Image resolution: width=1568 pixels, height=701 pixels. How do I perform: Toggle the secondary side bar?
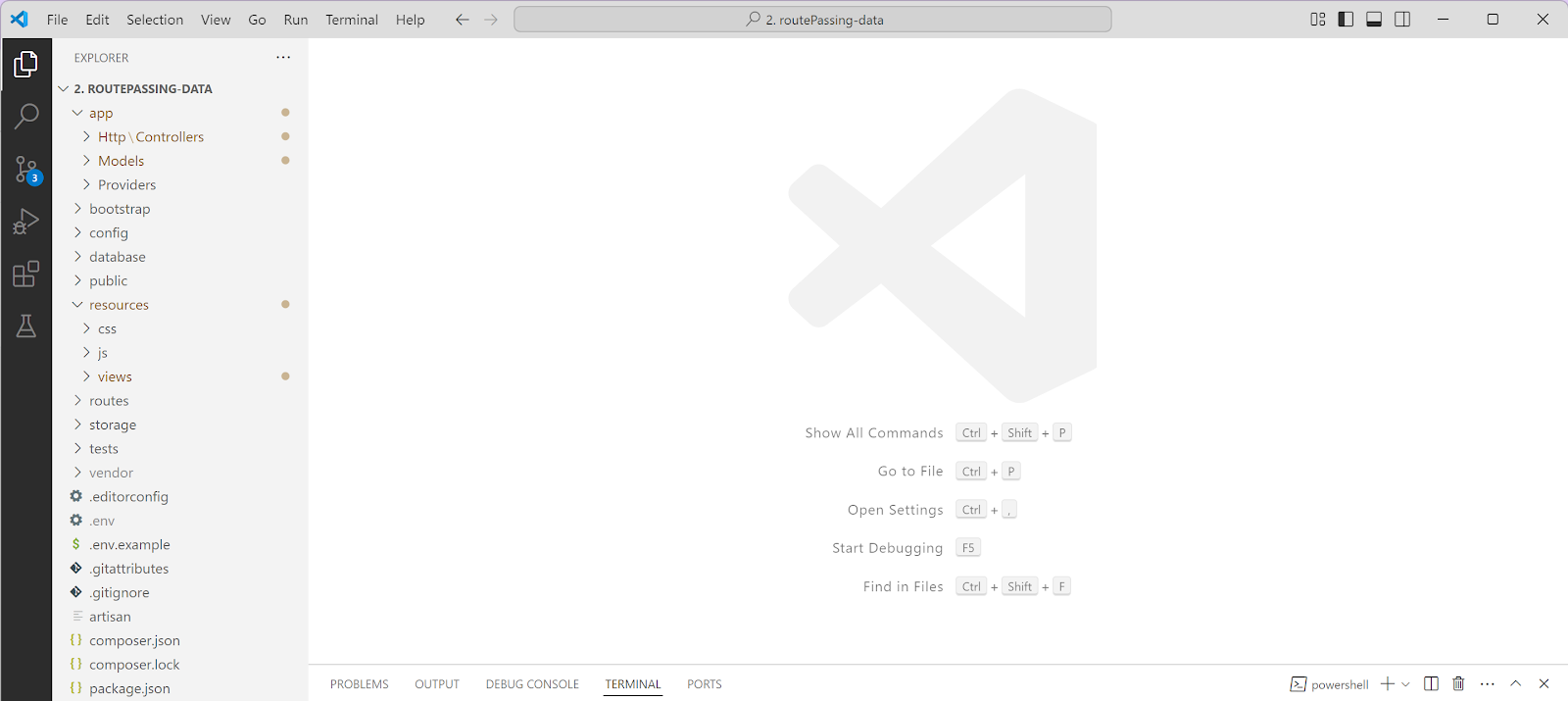(1402, 20)
